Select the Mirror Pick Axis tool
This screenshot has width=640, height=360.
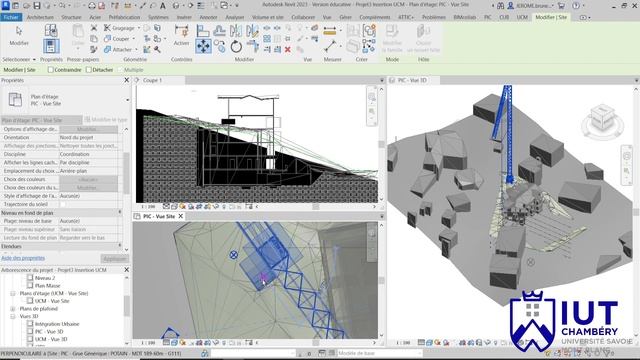coord(236,31)
